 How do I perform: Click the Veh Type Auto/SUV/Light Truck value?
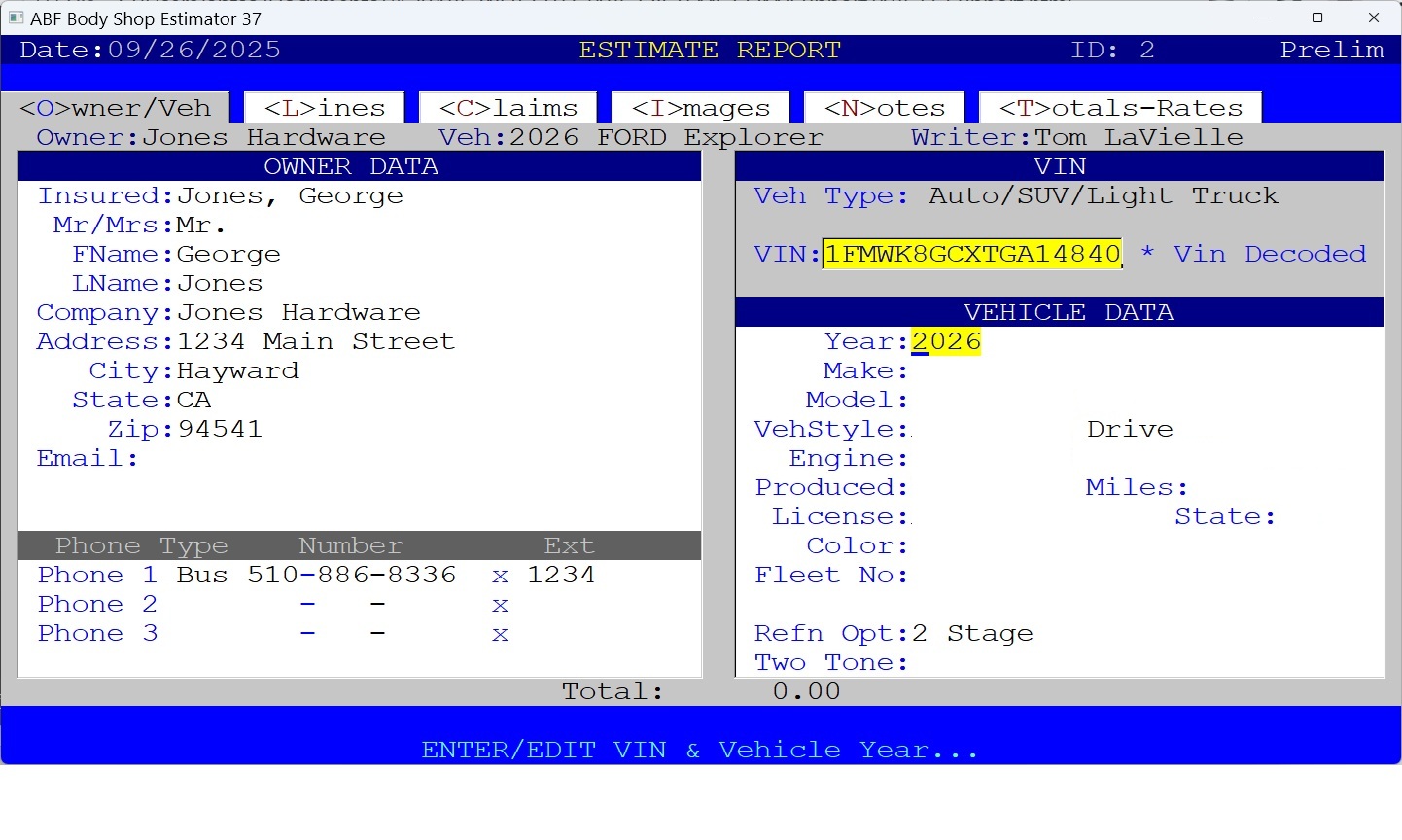[1104, 195]
